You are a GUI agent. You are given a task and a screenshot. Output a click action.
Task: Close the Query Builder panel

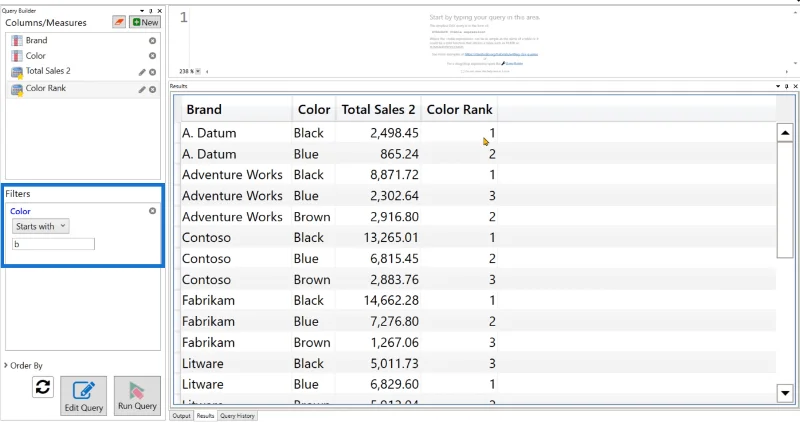[x=160, y=11]
